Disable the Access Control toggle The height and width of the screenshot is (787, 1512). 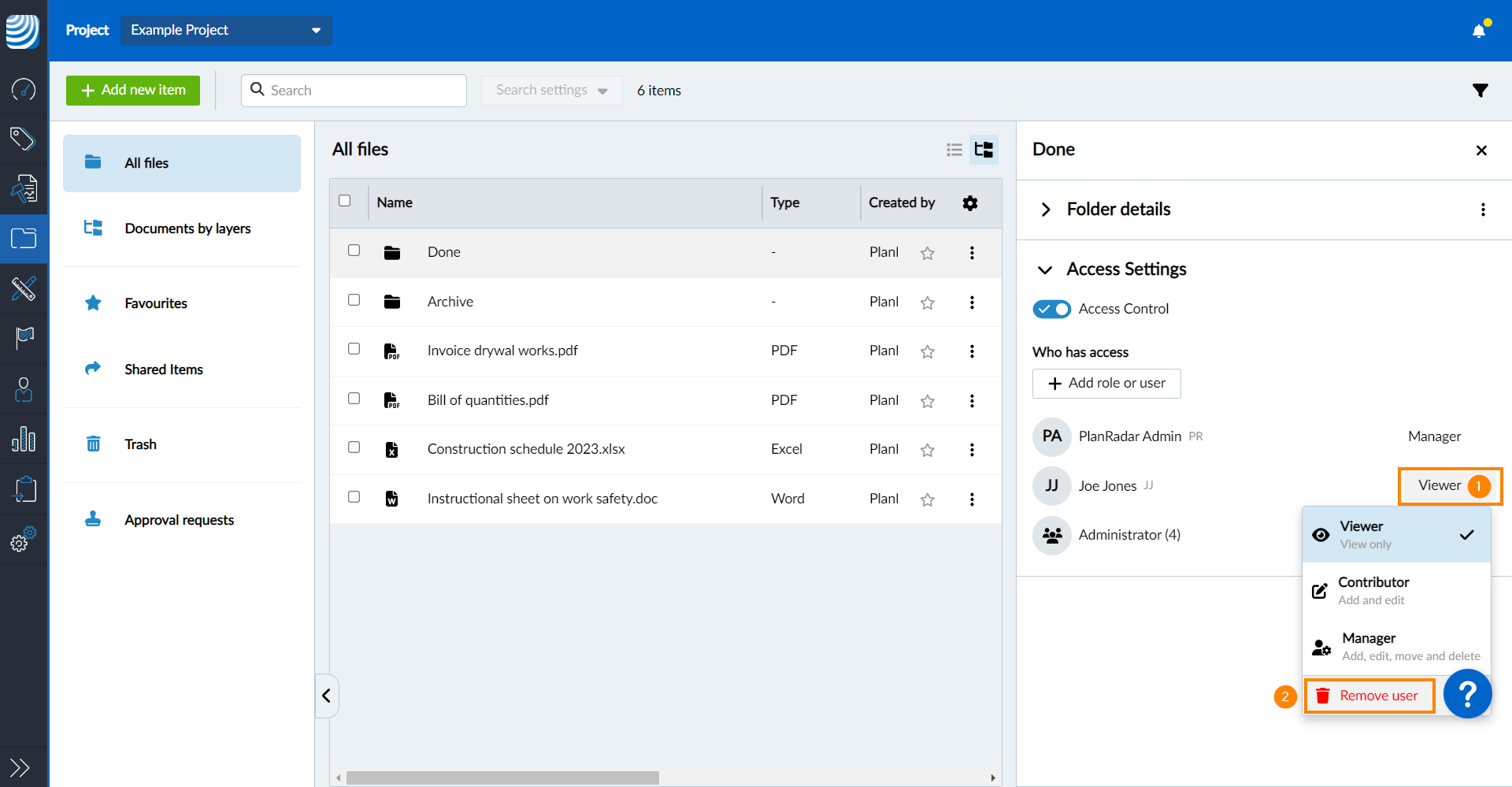(1051, 309)
